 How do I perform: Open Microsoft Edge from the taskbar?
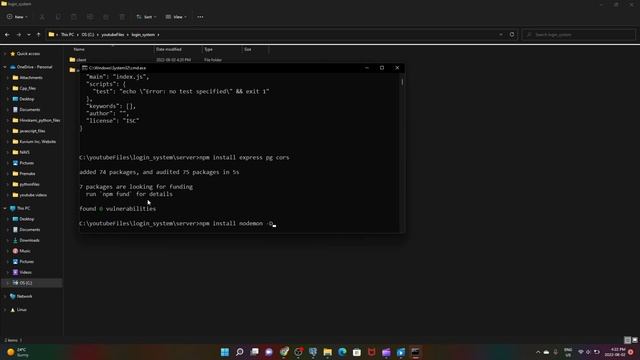[x=342, y=352]
